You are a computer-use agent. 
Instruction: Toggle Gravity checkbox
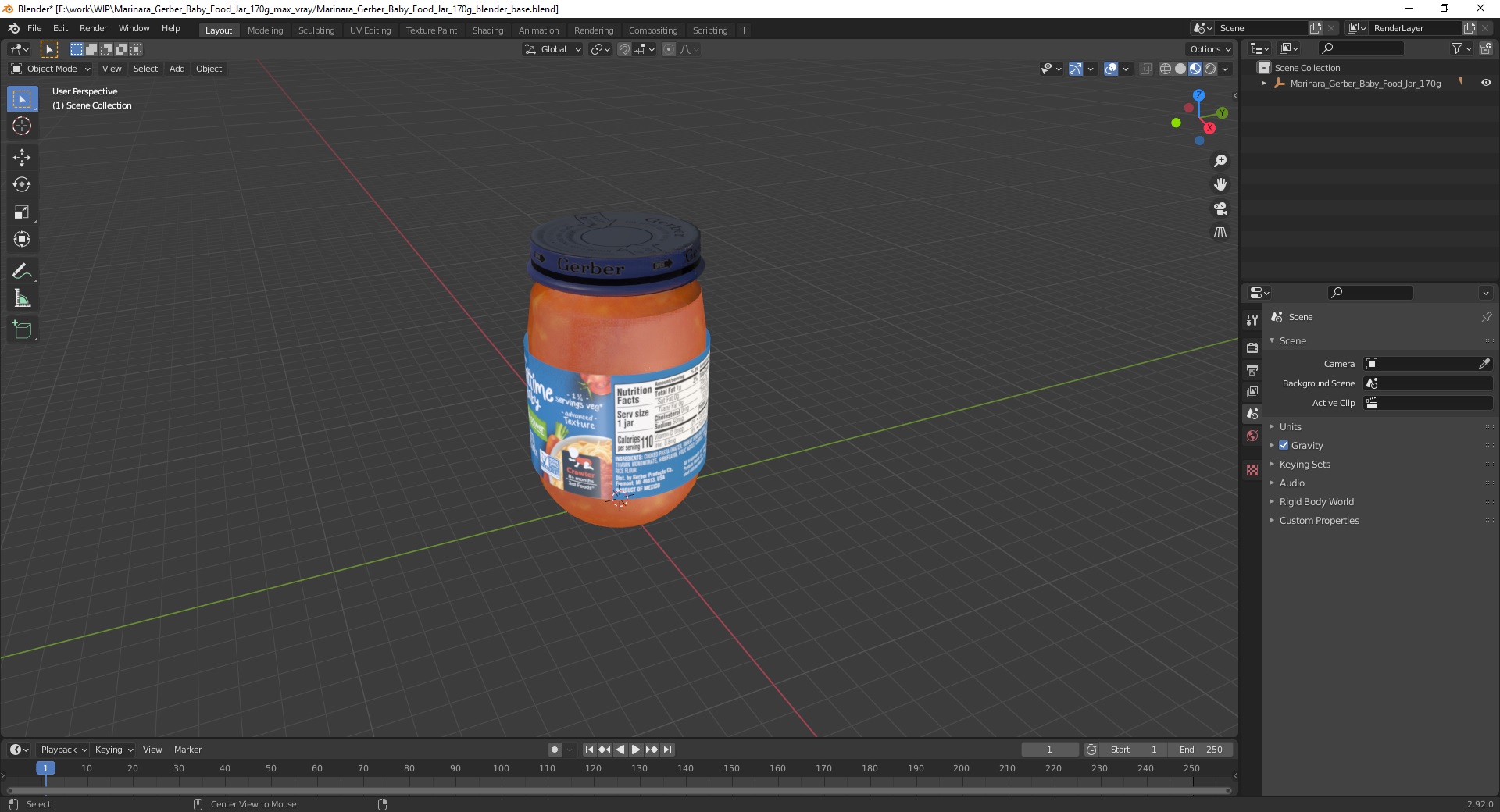(x=1284, y=445)
